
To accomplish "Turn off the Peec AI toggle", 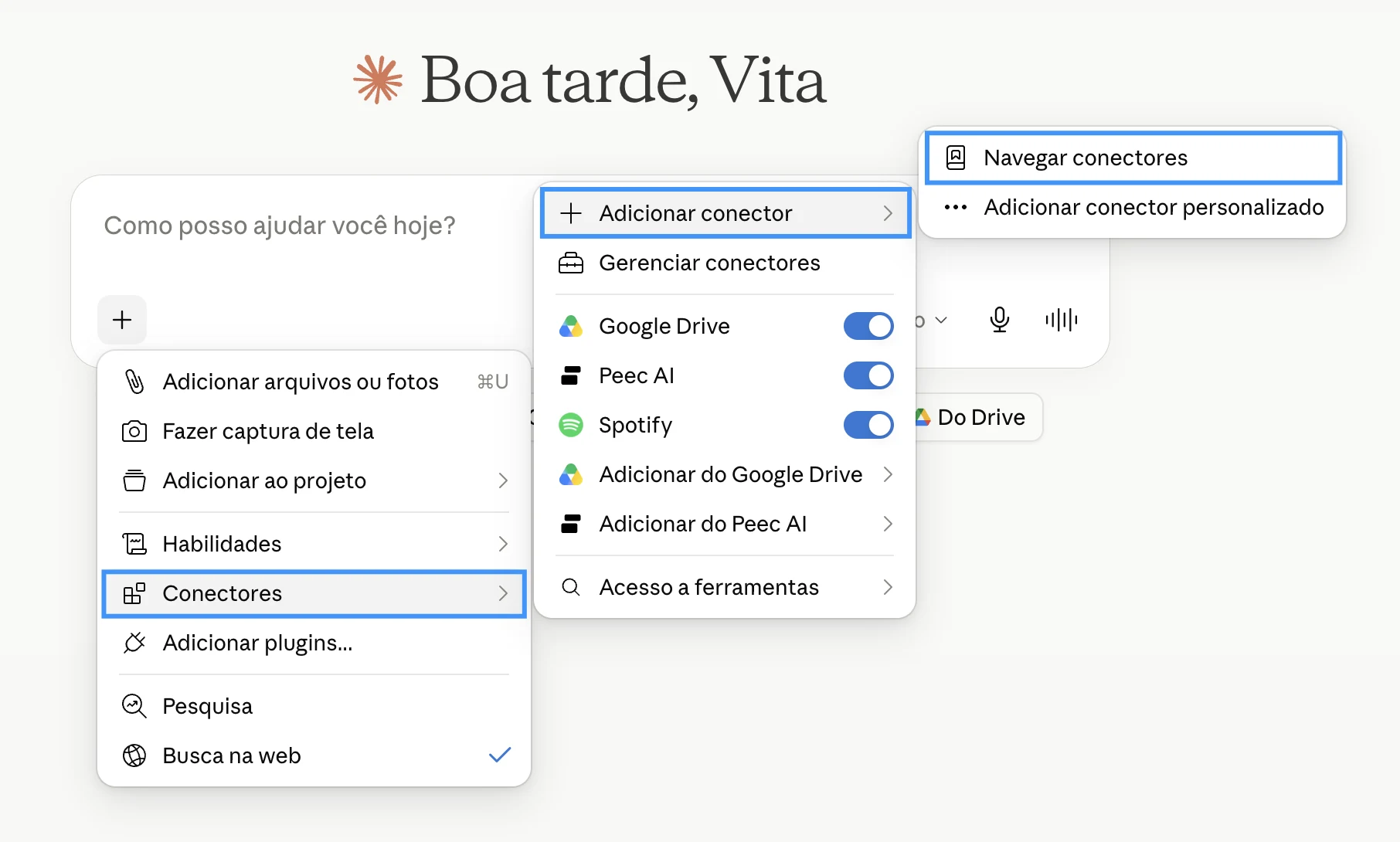I will [x=868, y=375].
